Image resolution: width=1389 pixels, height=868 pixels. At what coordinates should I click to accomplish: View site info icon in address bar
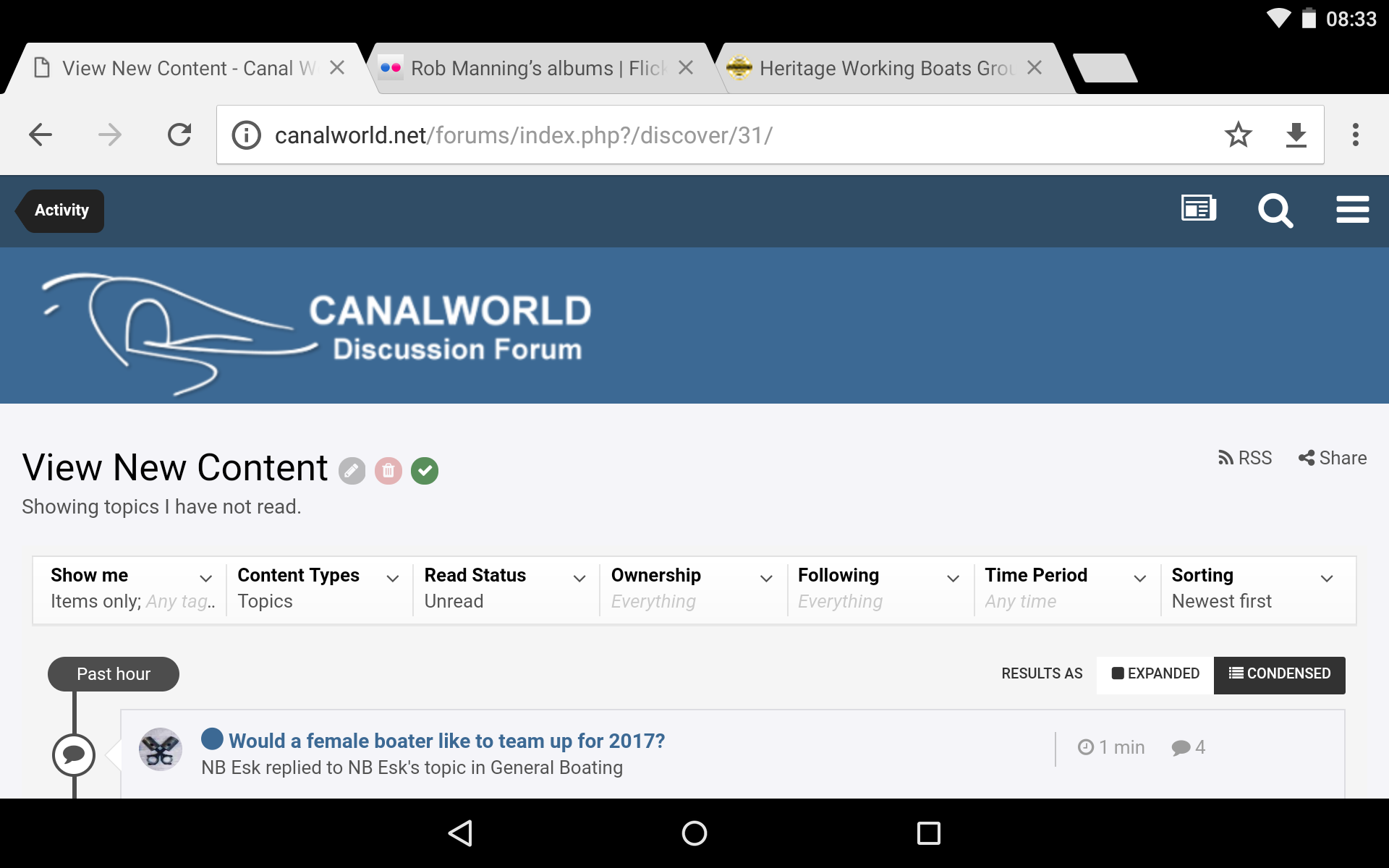[x=246, y=135]
